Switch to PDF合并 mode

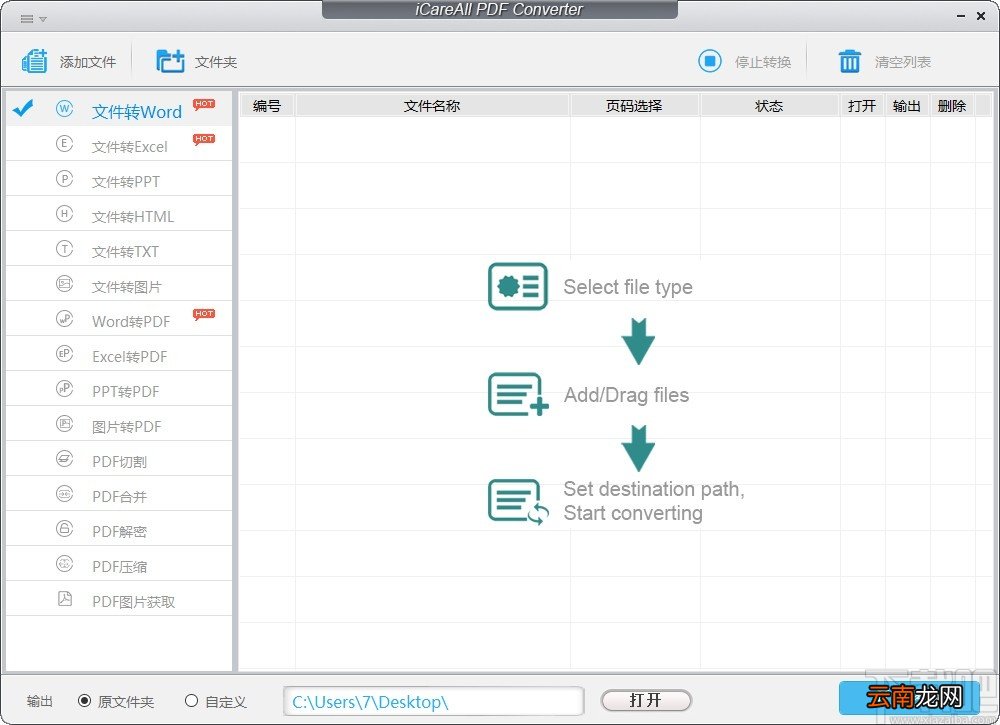click(119, 494)
